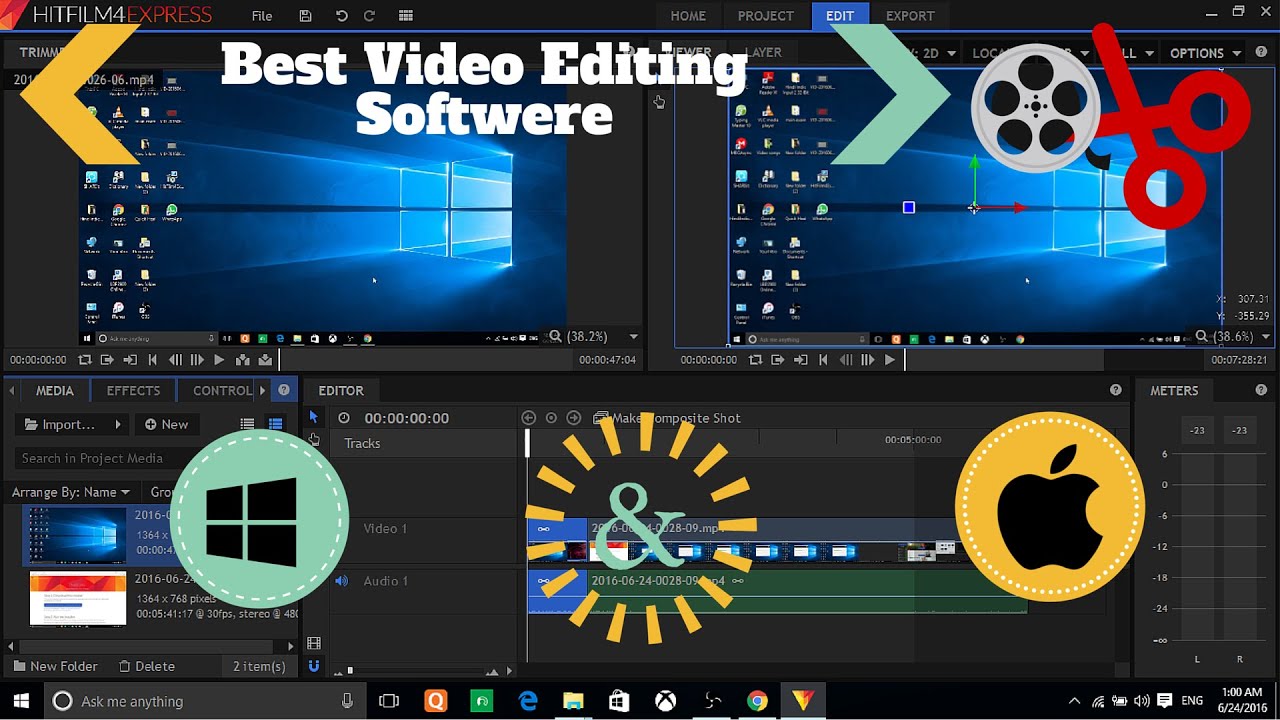The height and width of the screenshot is (720, 1280).
Task: Click the Delete button in Media panel
Action: click(x=146, y=666)
